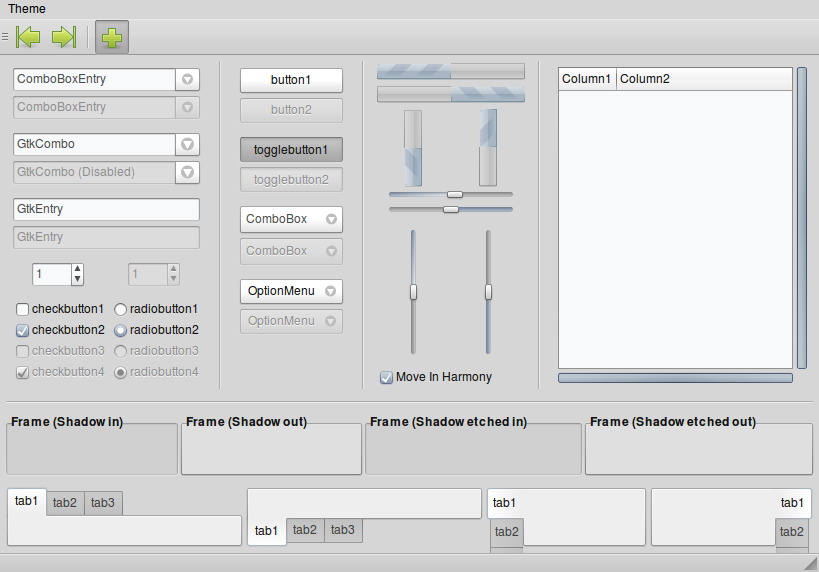
Task: Select tab2 in the left-tabbed notebook
Action: pos(507,532)
